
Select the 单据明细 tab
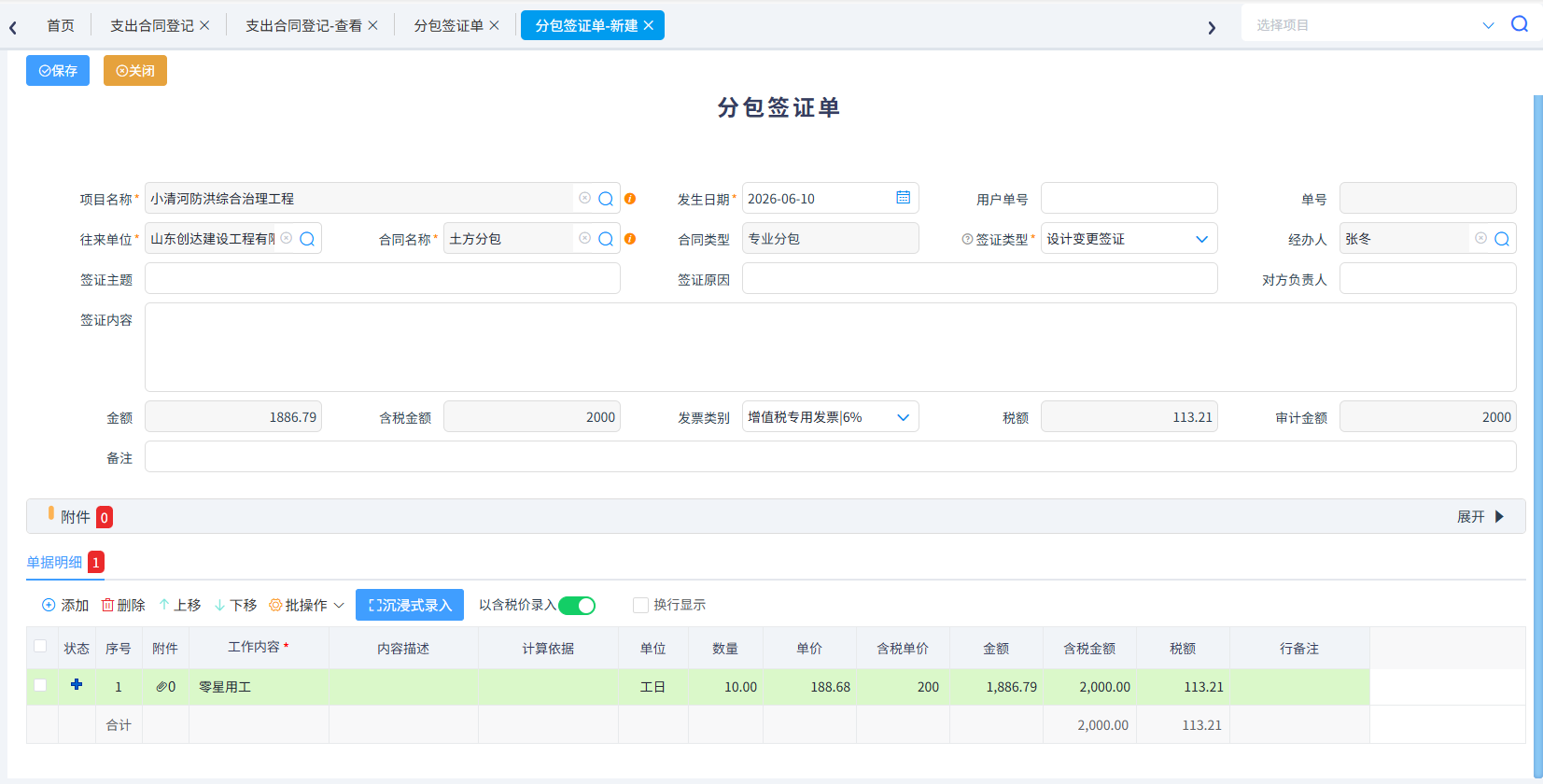(54, 562)
